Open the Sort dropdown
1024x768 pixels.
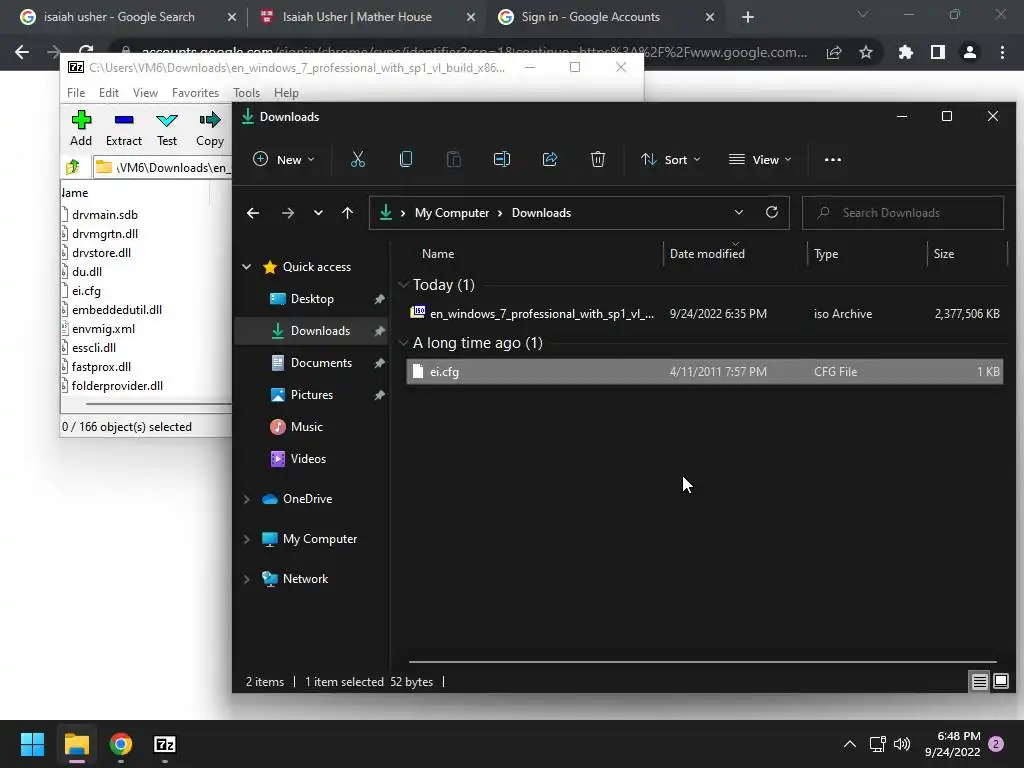(x=671, y=159)
